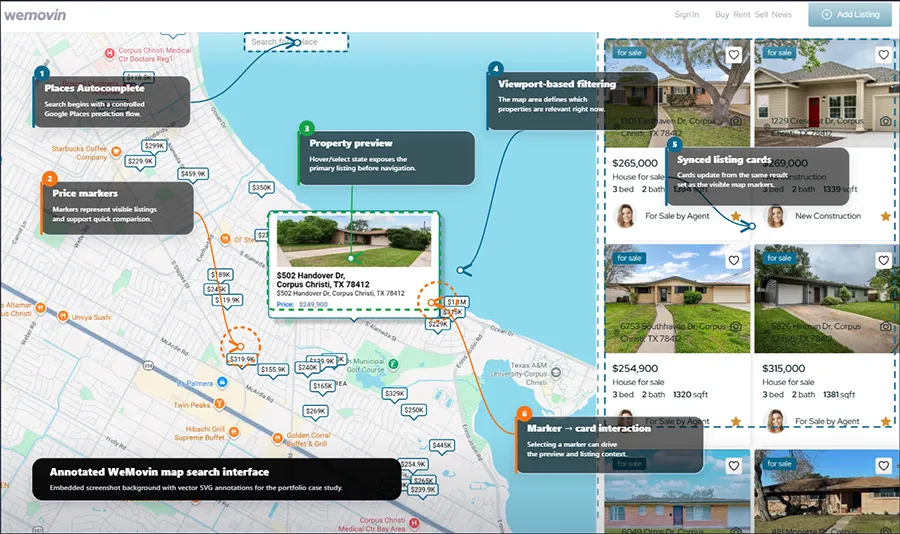
Task: Open agent avatar on the $265,000 listing
Action: [x=625, y=216]
